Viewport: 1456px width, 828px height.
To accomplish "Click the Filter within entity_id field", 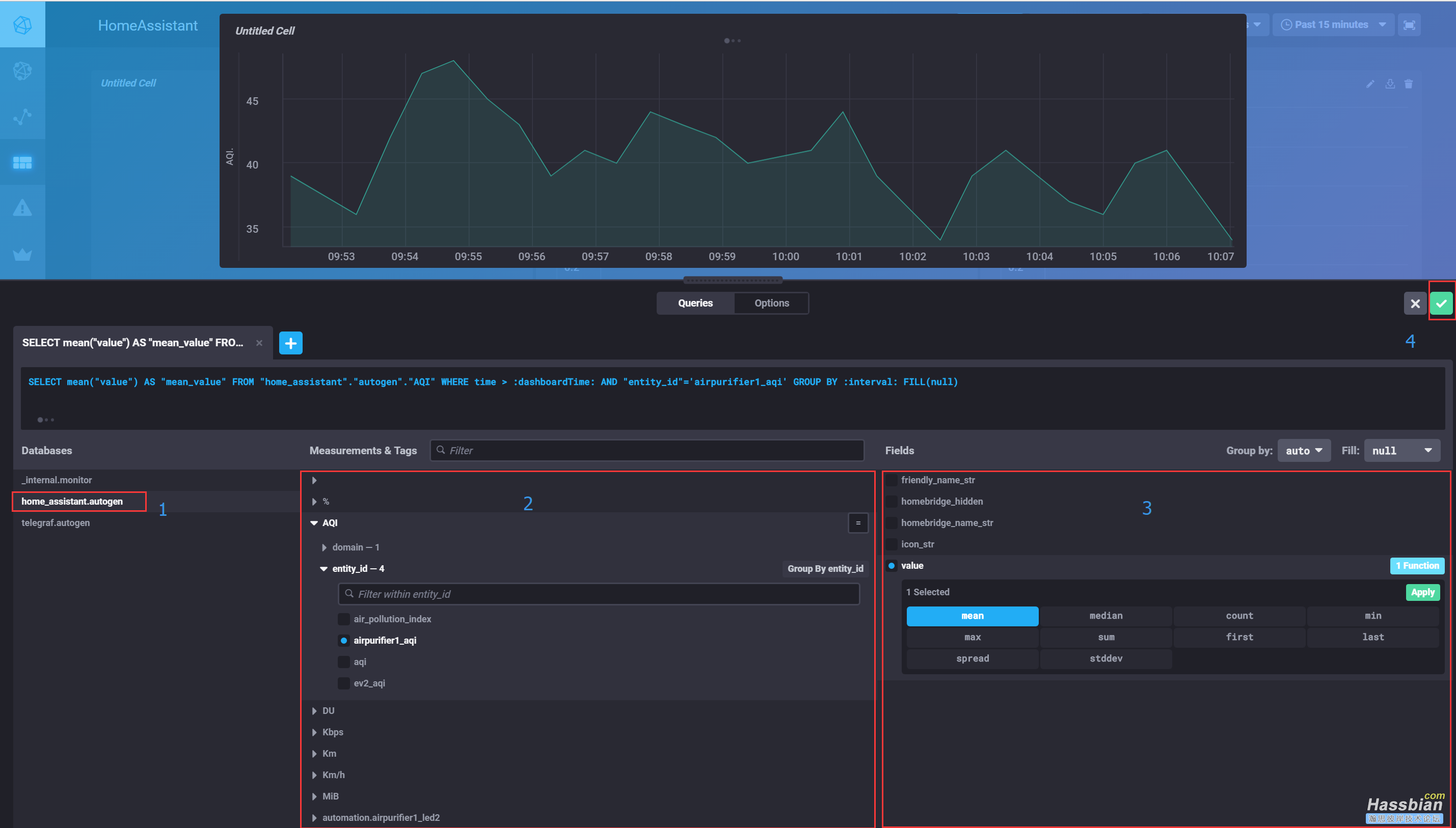I will tap(598, 594).
